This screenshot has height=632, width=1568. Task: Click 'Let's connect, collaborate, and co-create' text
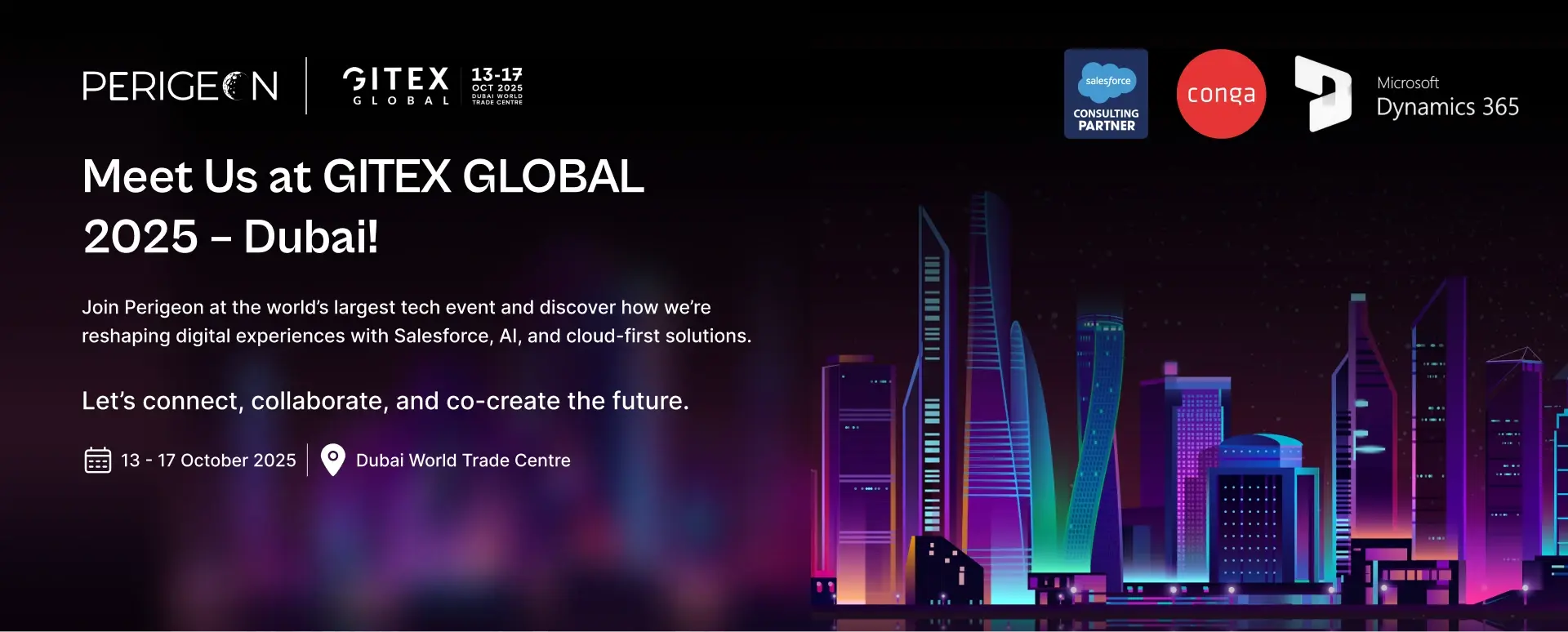point(385,401)
